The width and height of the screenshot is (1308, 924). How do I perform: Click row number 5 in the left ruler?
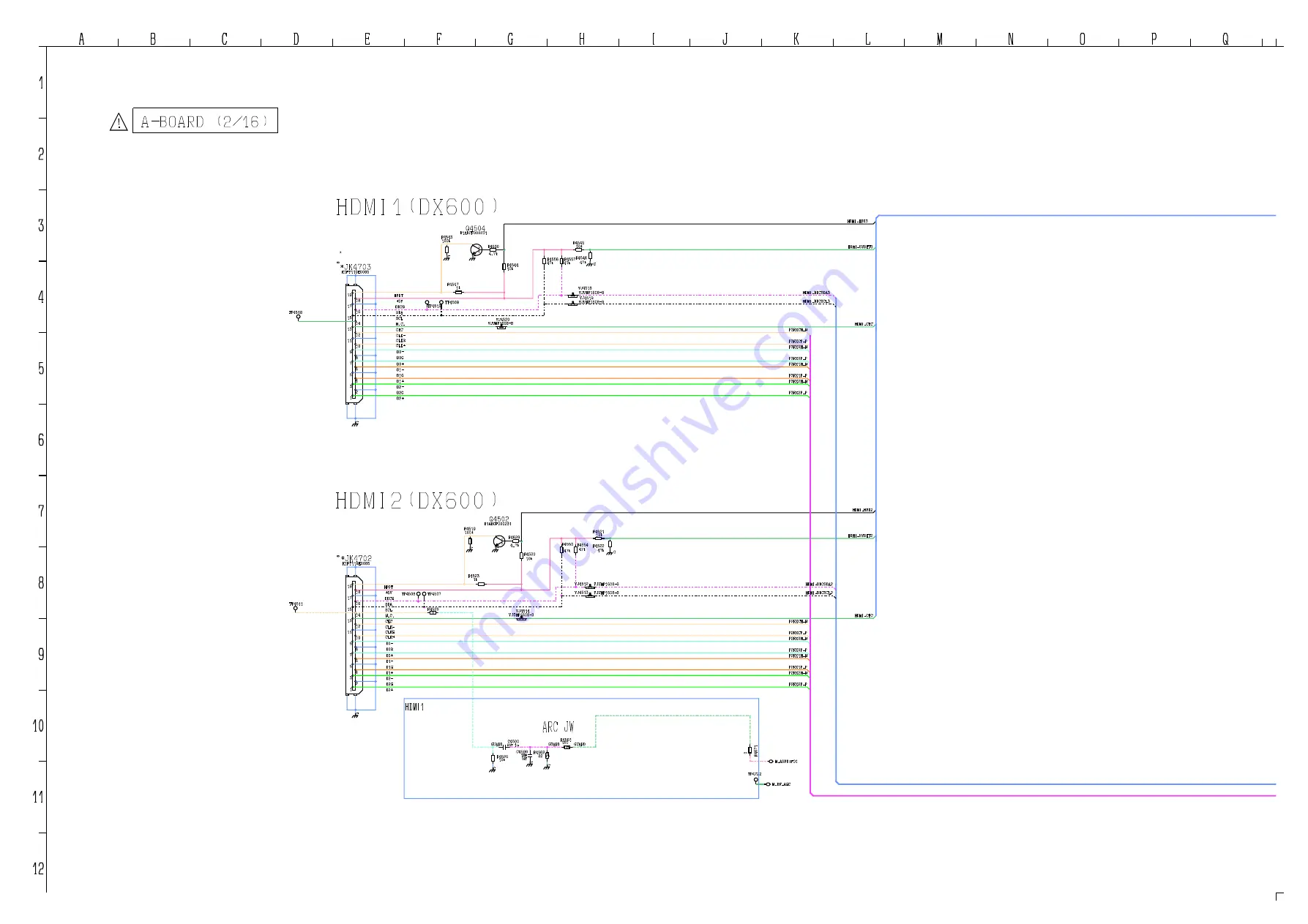[41, 369]
